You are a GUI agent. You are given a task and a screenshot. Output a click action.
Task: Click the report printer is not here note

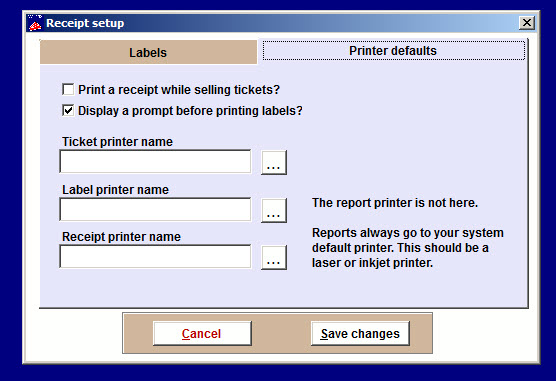[x=395, y=203]
